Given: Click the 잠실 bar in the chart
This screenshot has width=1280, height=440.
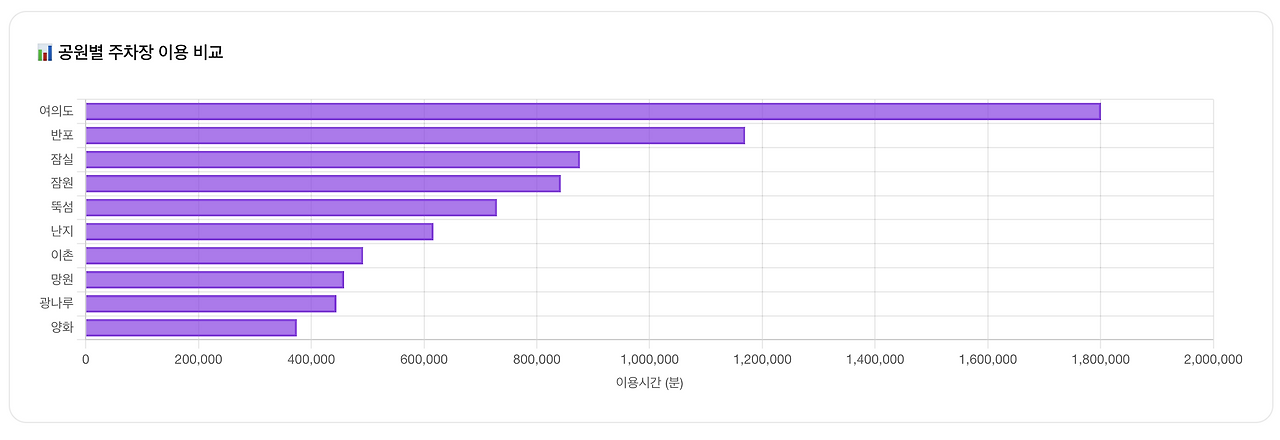Looking at the screenshot, I should point(333,159).
